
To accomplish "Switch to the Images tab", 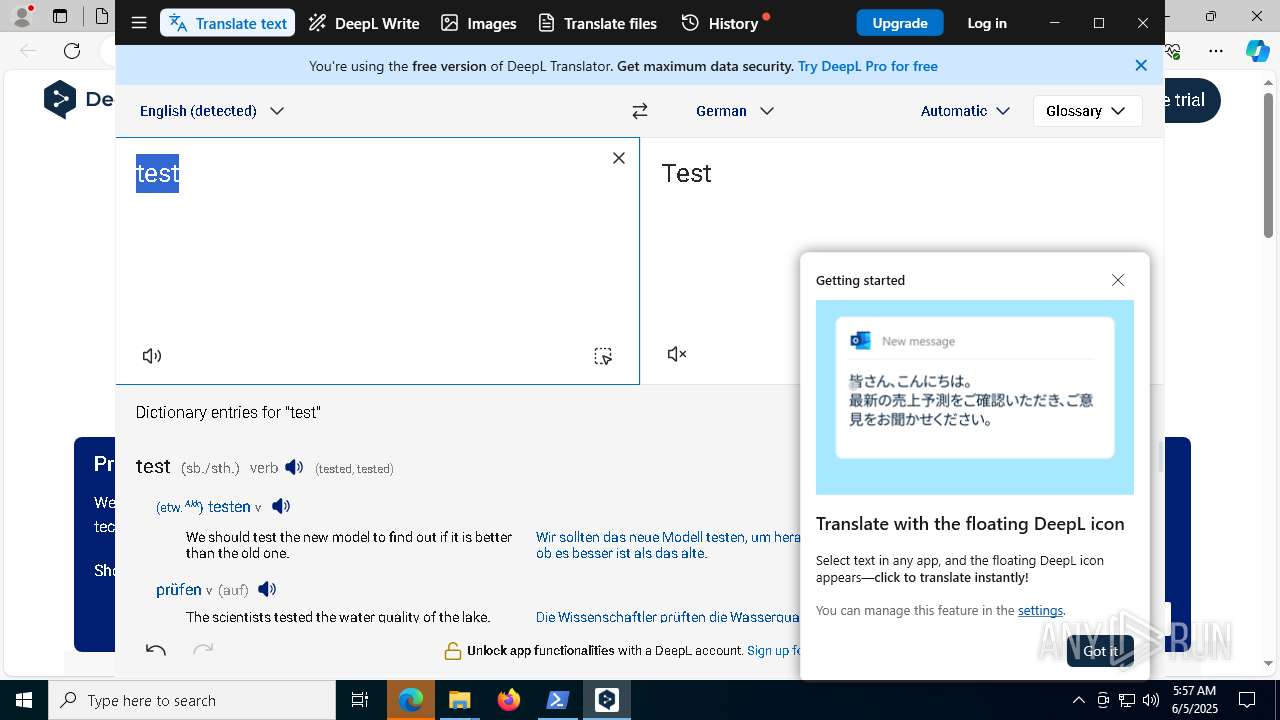I will [479, 23].
